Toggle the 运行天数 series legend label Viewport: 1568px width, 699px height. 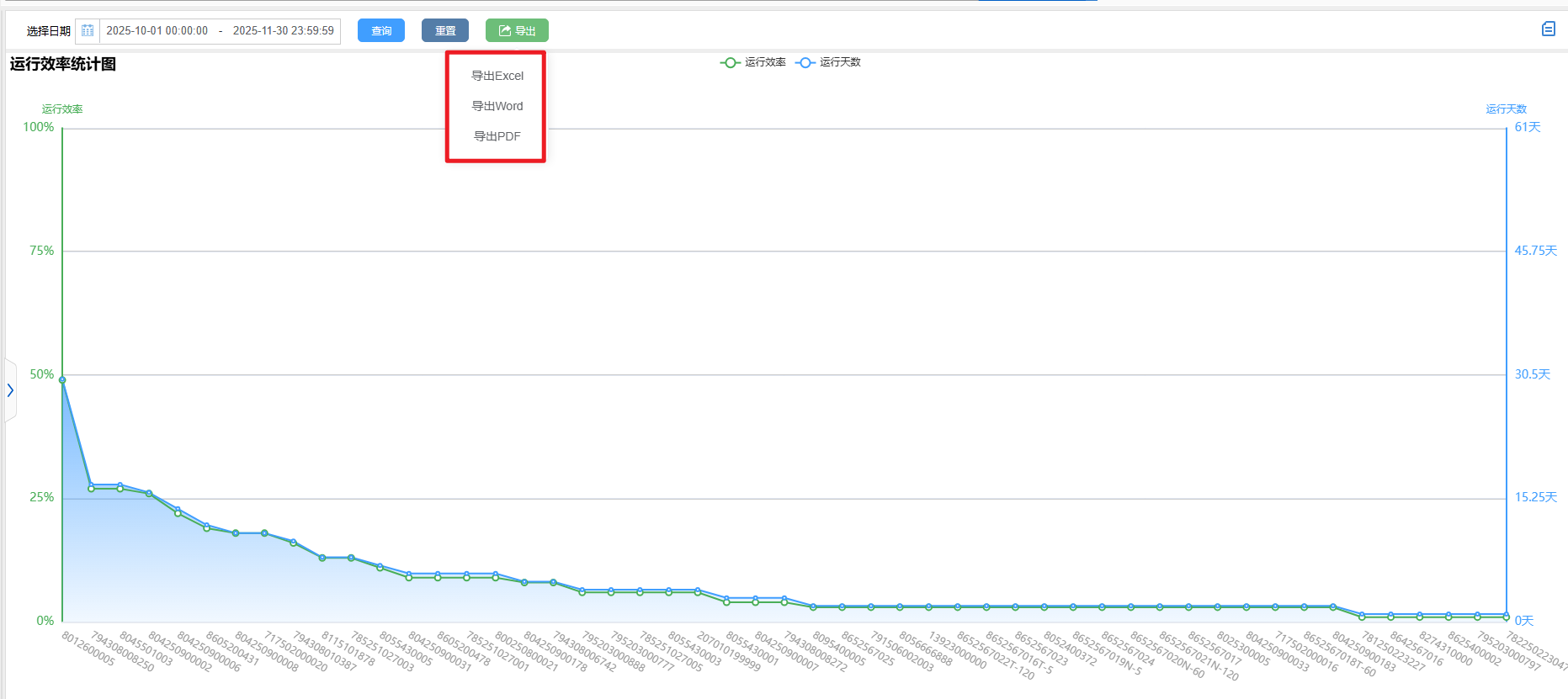tap(840, 63)
